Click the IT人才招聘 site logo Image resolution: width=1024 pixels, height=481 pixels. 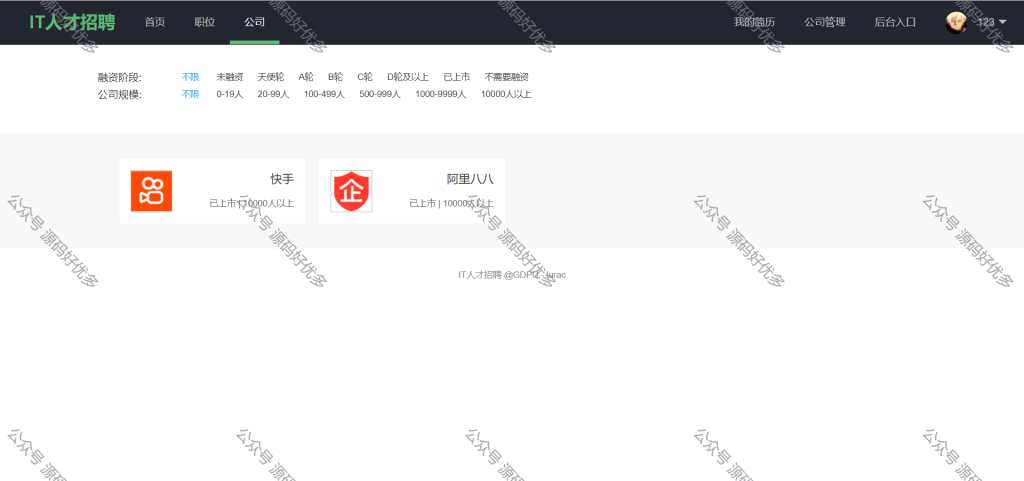point(72,22)
